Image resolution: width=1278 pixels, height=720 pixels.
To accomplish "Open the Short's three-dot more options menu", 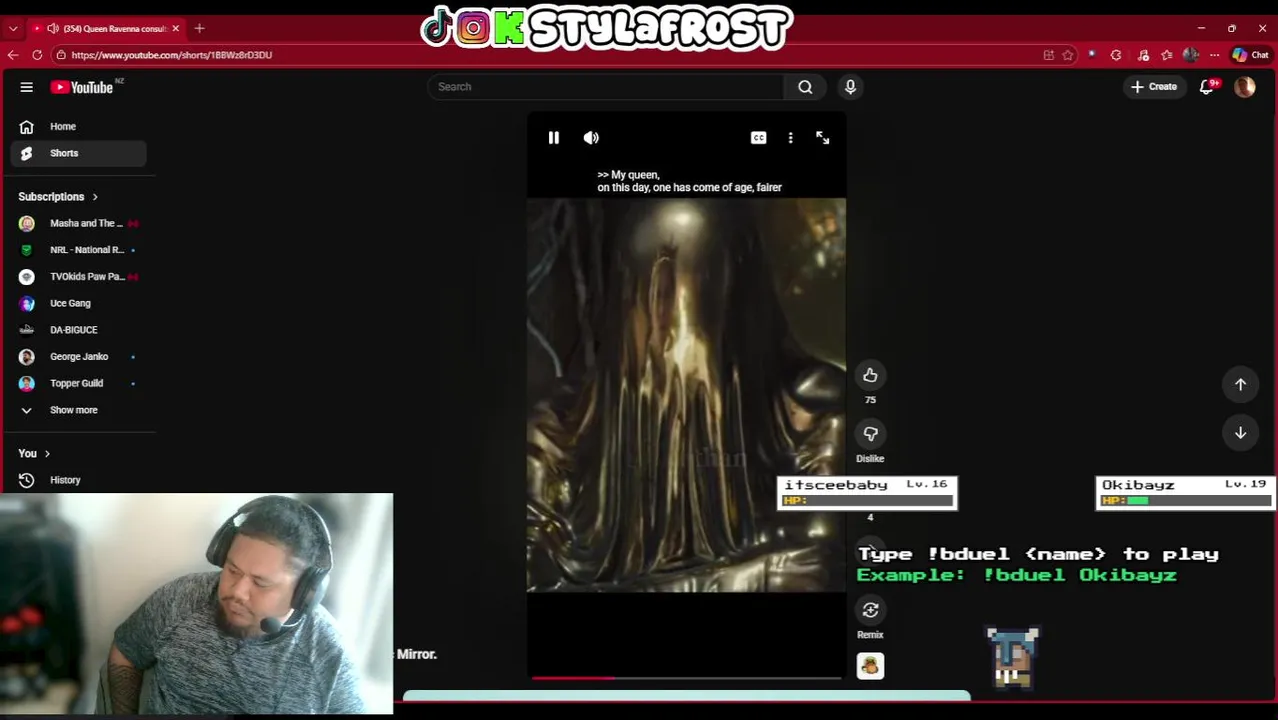I will [x=790, y=138].
